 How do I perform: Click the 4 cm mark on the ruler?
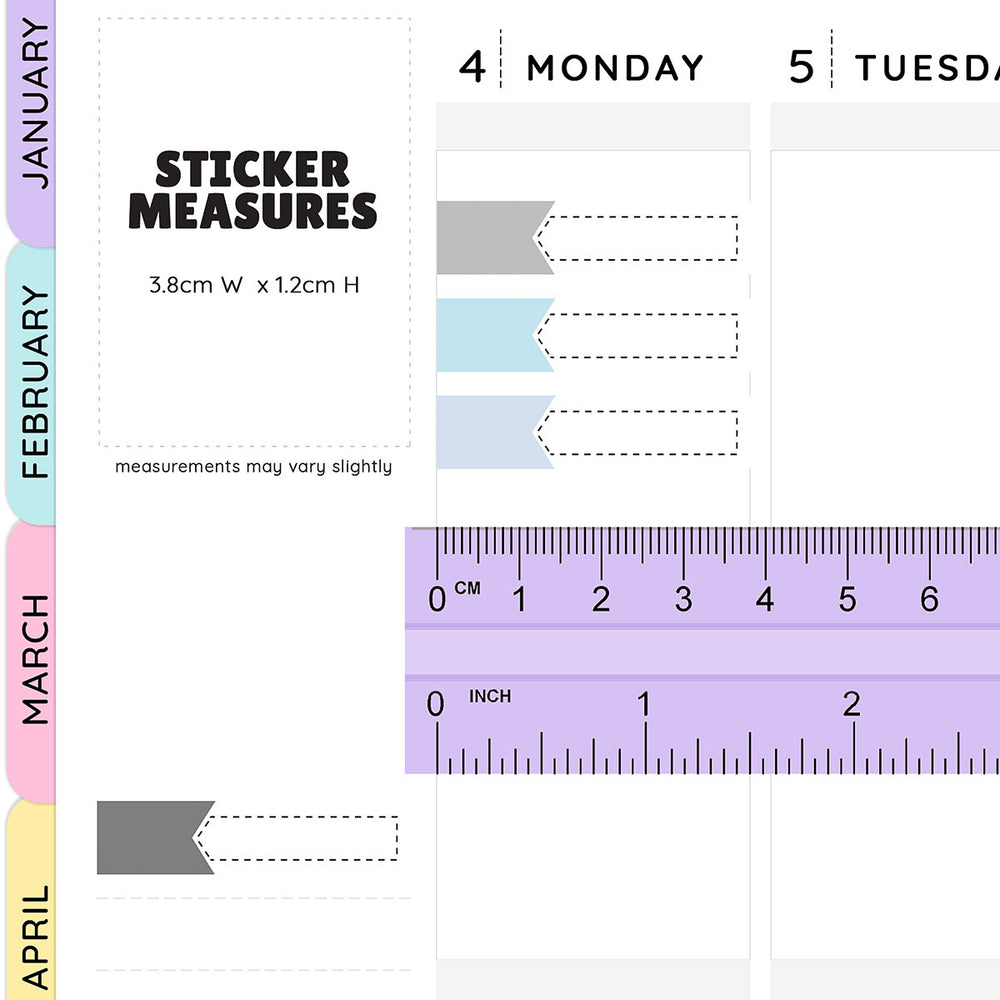click(765, 600)
